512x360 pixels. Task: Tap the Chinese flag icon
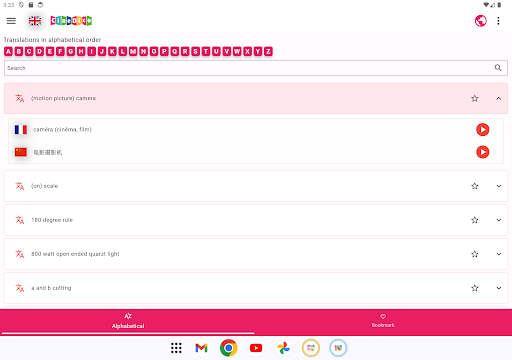point(21,152)
